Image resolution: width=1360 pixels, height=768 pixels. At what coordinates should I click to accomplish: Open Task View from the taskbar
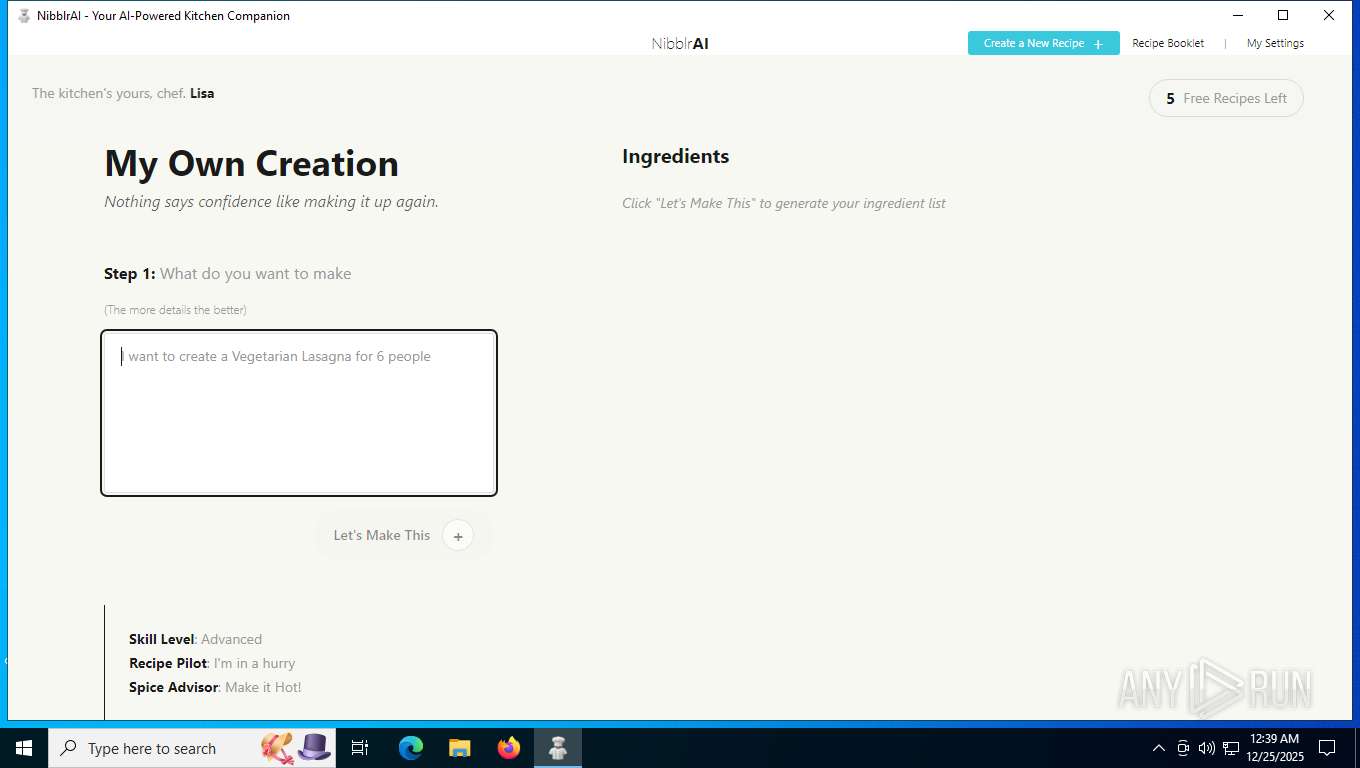360,748
